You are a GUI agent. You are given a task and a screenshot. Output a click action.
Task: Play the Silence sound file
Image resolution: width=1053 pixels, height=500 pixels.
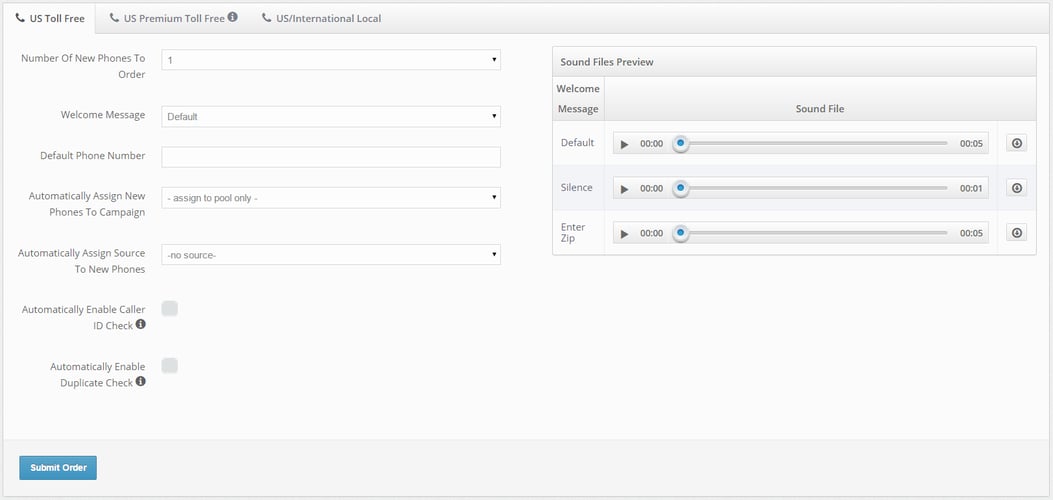625,188
